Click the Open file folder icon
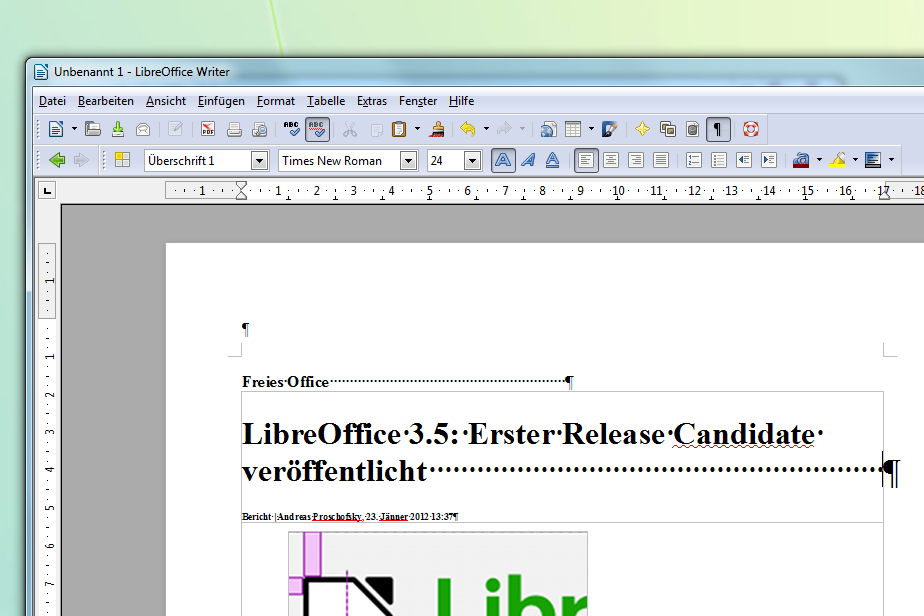 [x=93, y=129]
